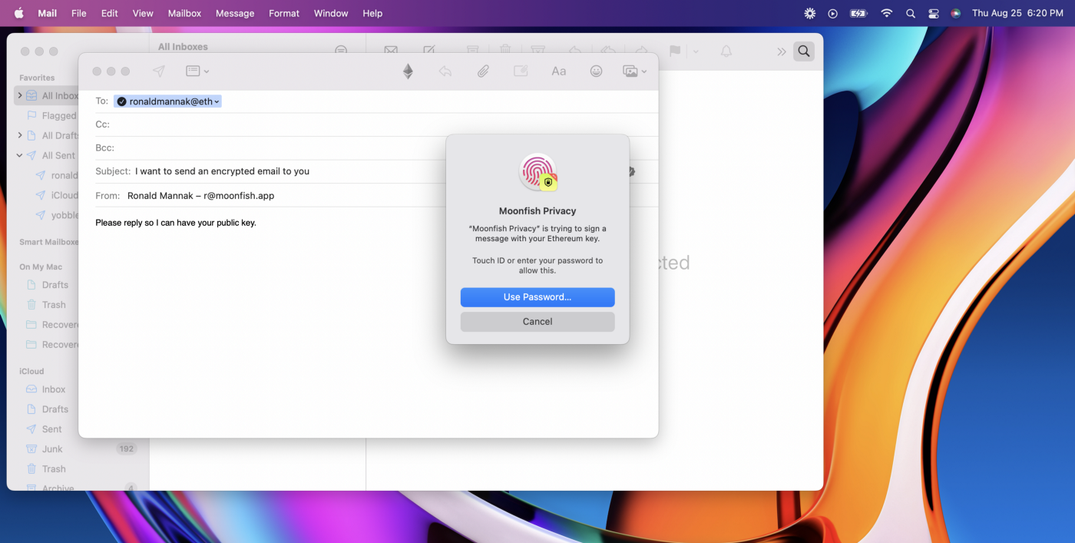1075x543 pixels.
Task: Open the Mailbox menu
Action: (184, 13)
